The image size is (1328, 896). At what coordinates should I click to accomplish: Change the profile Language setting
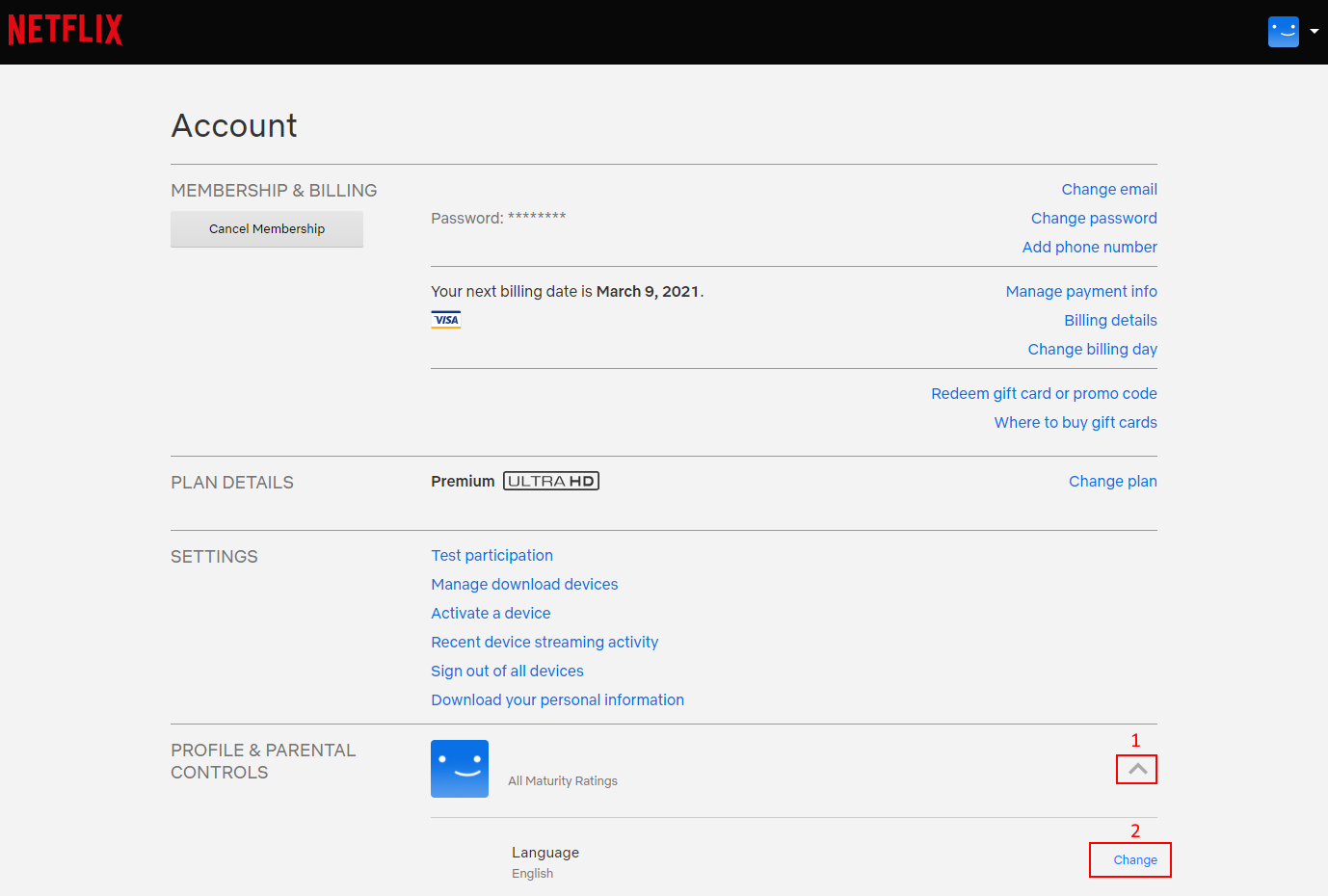(1135, 860)
